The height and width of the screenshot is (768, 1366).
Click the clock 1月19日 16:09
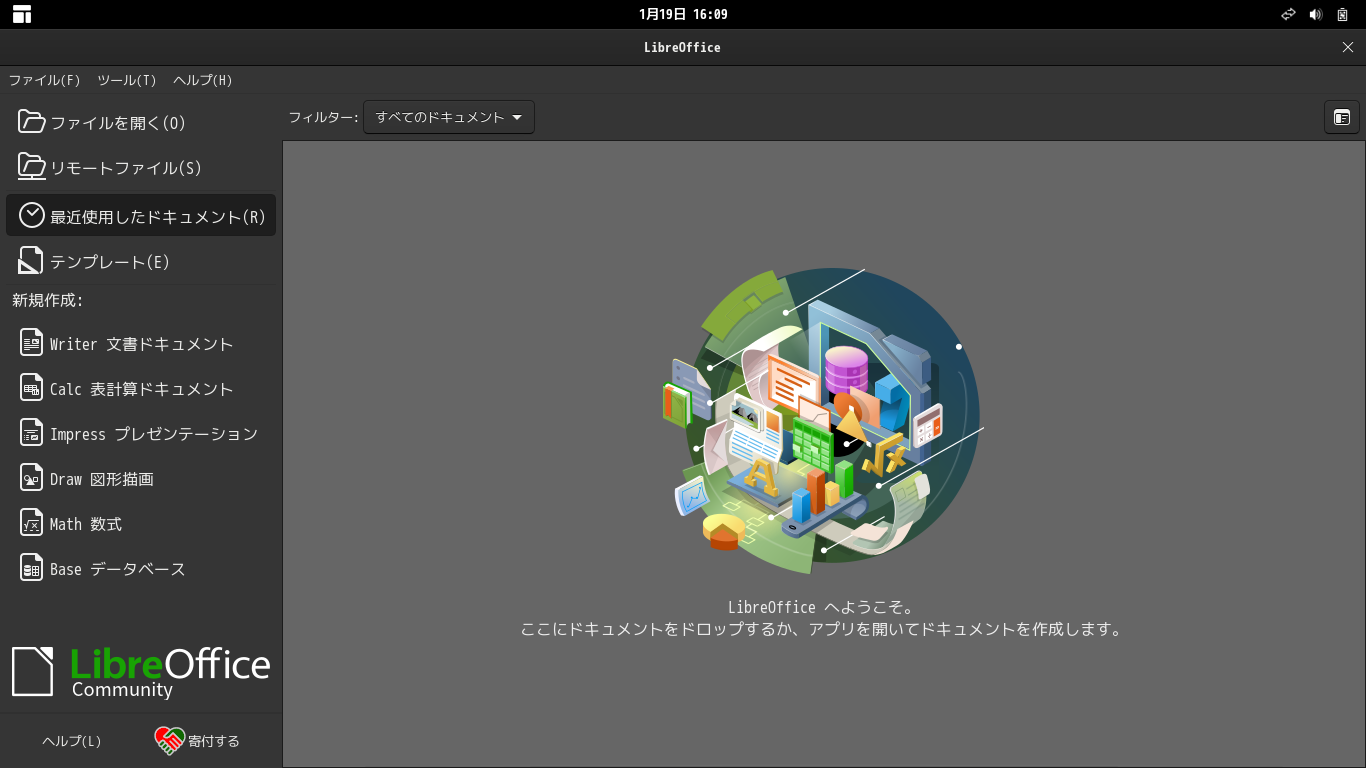pos(683,14)
